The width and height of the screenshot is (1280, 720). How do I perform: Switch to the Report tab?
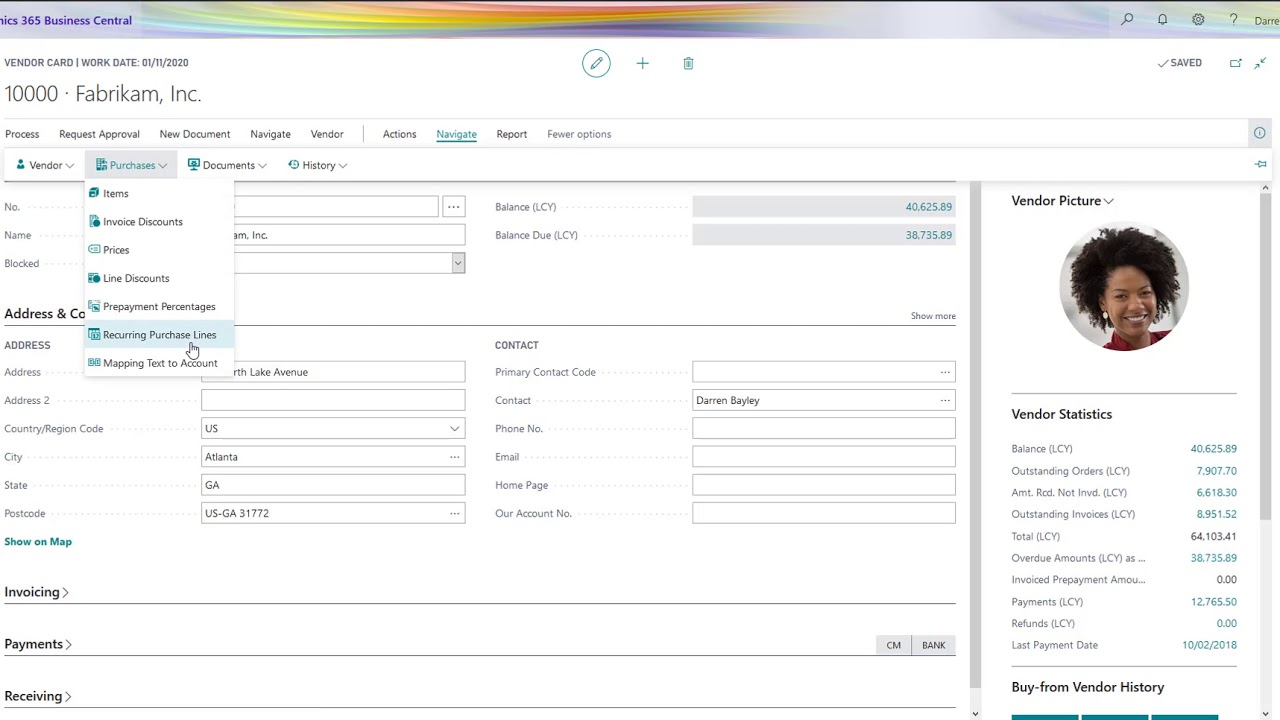pos(511,134)
